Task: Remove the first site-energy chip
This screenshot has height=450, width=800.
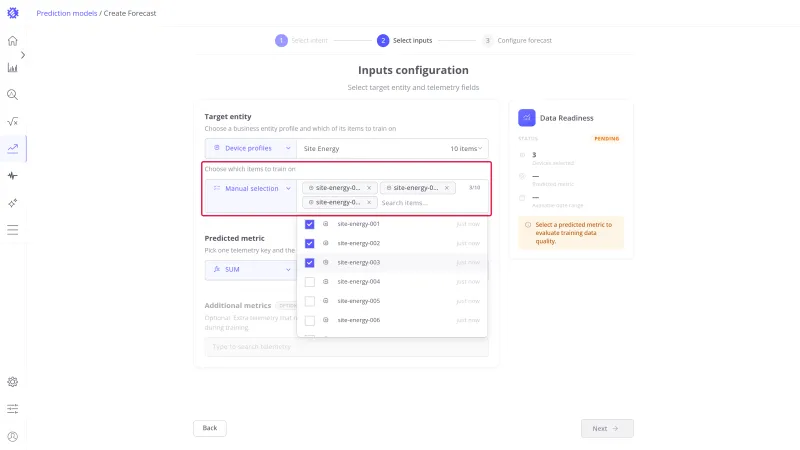Action: coord(369,188)
